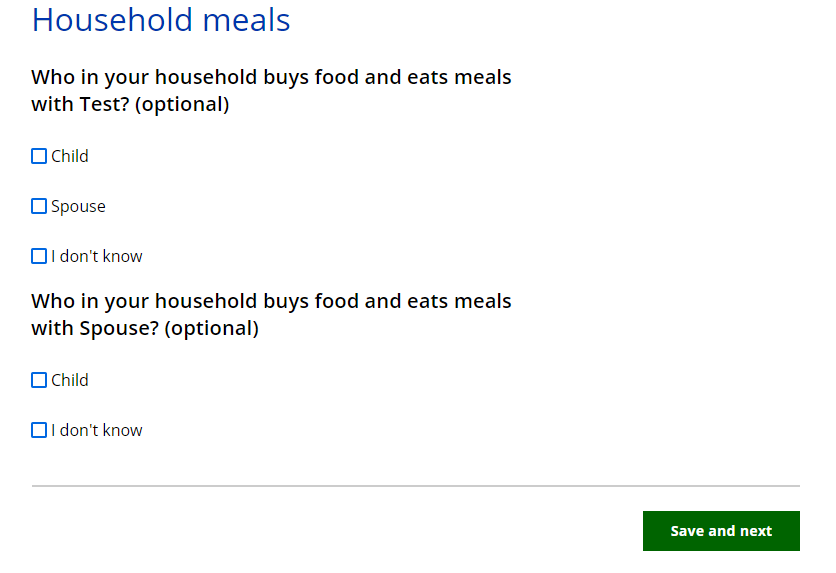Click the Child label text in Spouse's options
The image size is (836, 573).
[70, 380]
